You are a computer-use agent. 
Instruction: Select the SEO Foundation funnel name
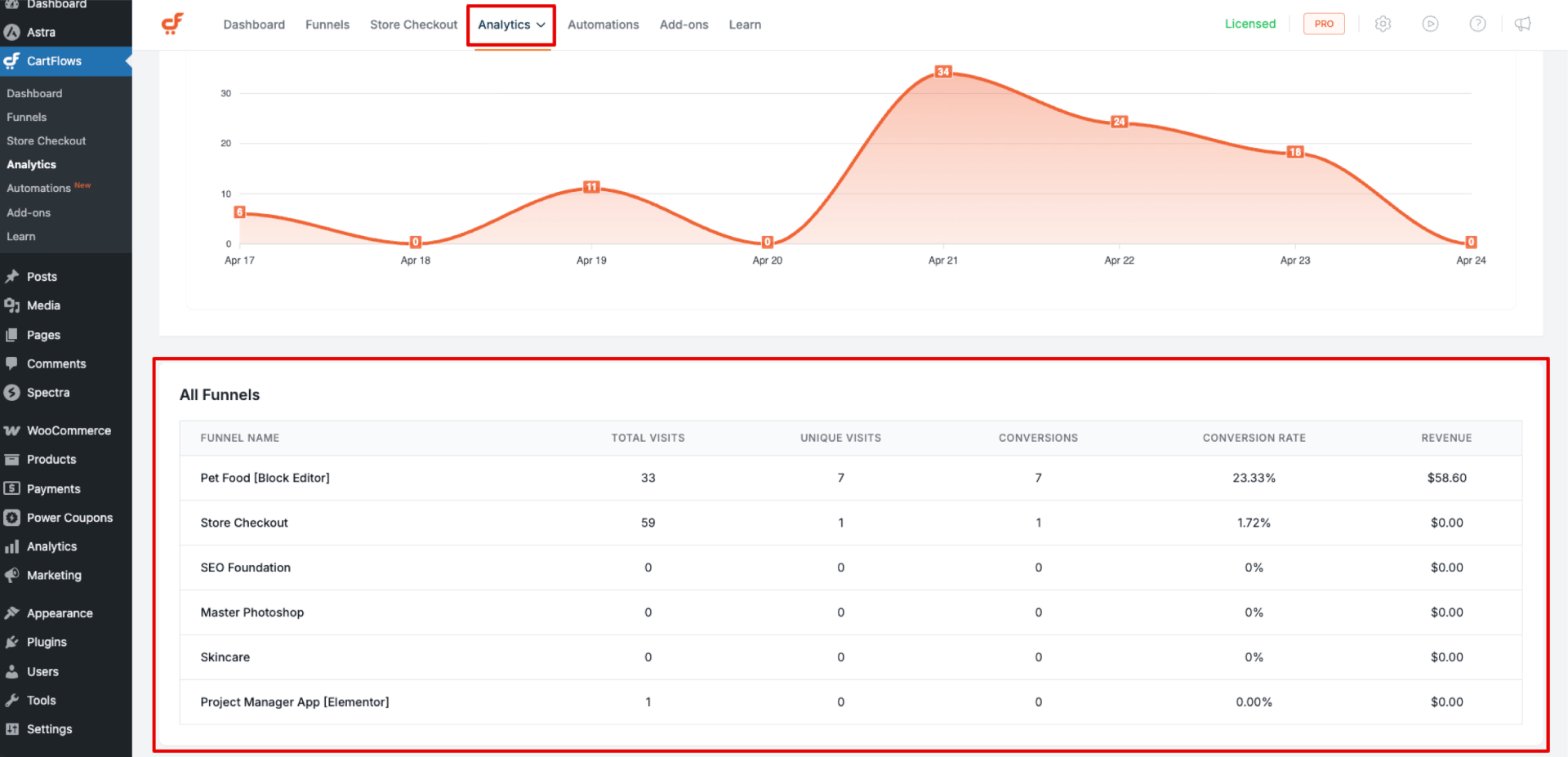pos(246,568)
